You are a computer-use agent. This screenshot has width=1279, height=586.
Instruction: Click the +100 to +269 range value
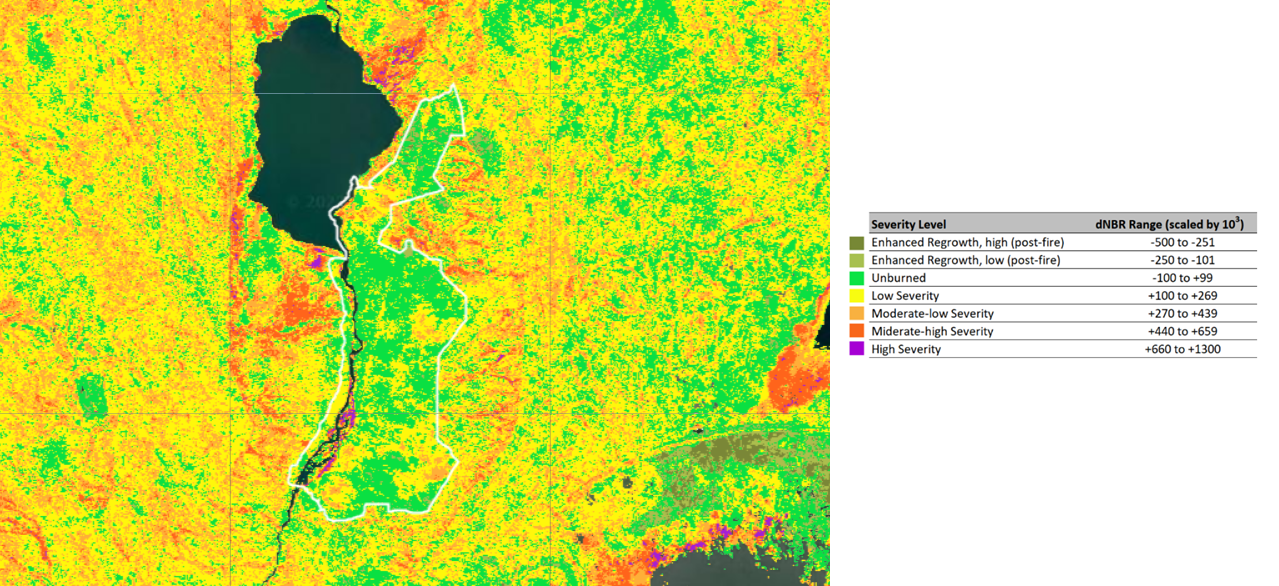(x=1181, y=296)
